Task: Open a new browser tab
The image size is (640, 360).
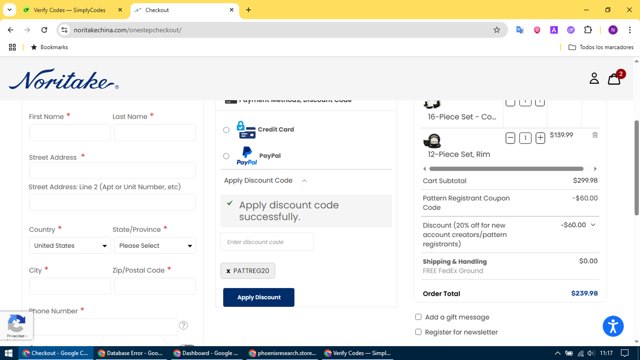Action: coord(248,10)
